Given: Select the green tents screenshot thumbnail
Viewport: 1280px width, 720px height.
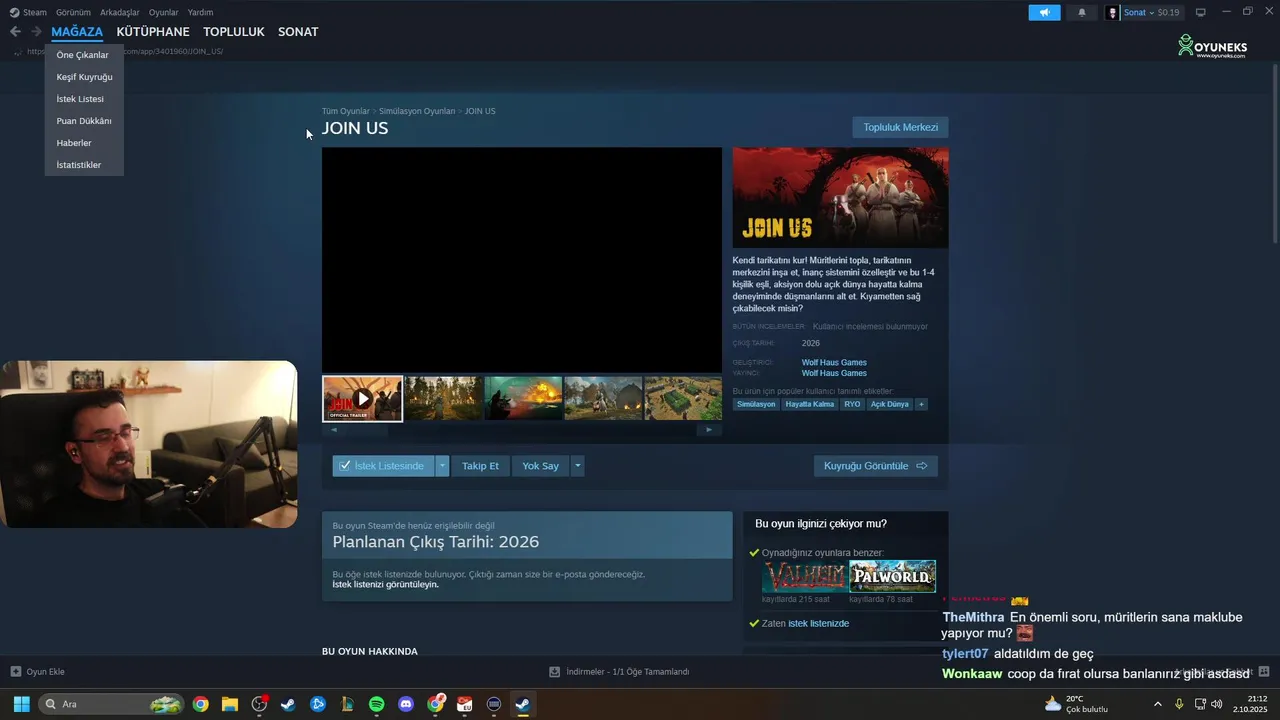Looking at the screenshot, I should 683,399.
